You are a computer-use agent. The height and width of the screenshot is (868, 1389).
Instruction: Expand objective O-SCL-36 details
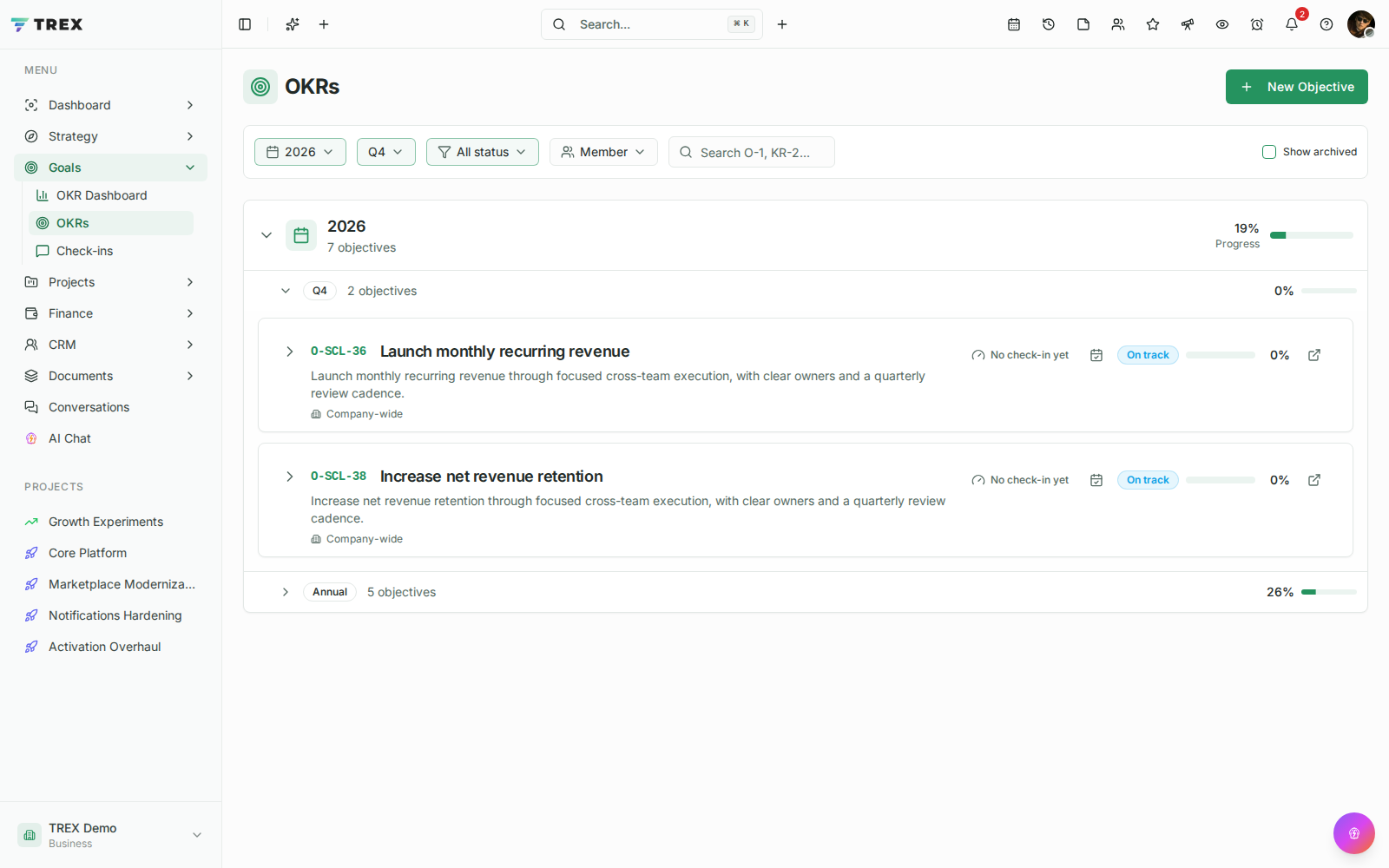tap(290, 352)
